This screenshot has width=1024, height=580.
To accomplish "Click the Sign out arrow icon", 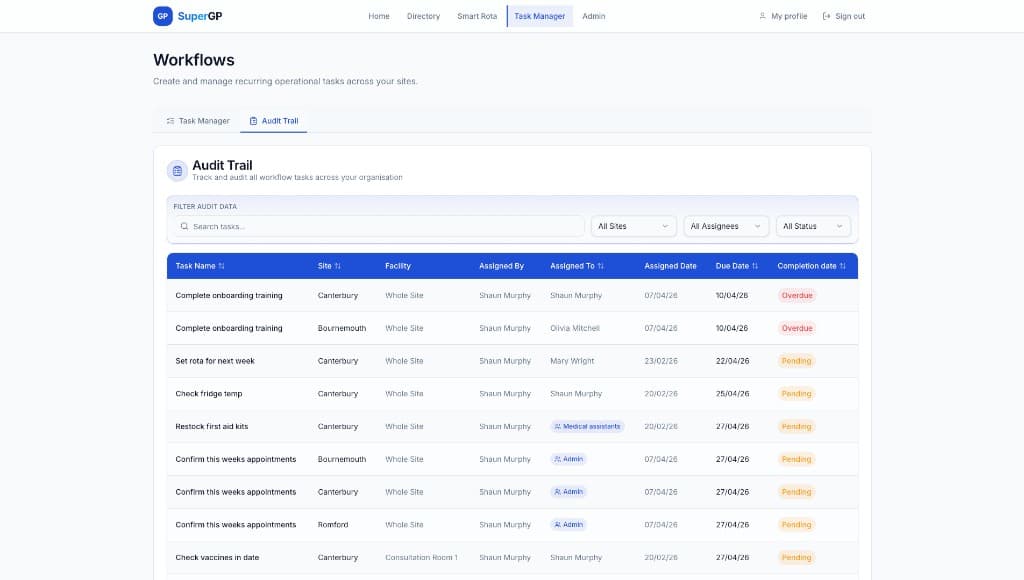I will coord(826,16).
